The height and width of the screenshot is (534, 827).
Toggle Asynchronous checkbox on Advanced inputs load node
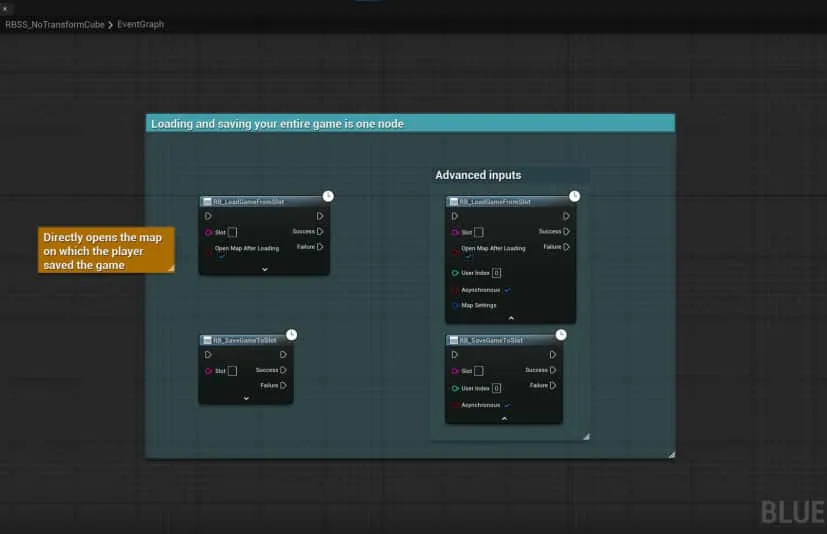point(507,290)
